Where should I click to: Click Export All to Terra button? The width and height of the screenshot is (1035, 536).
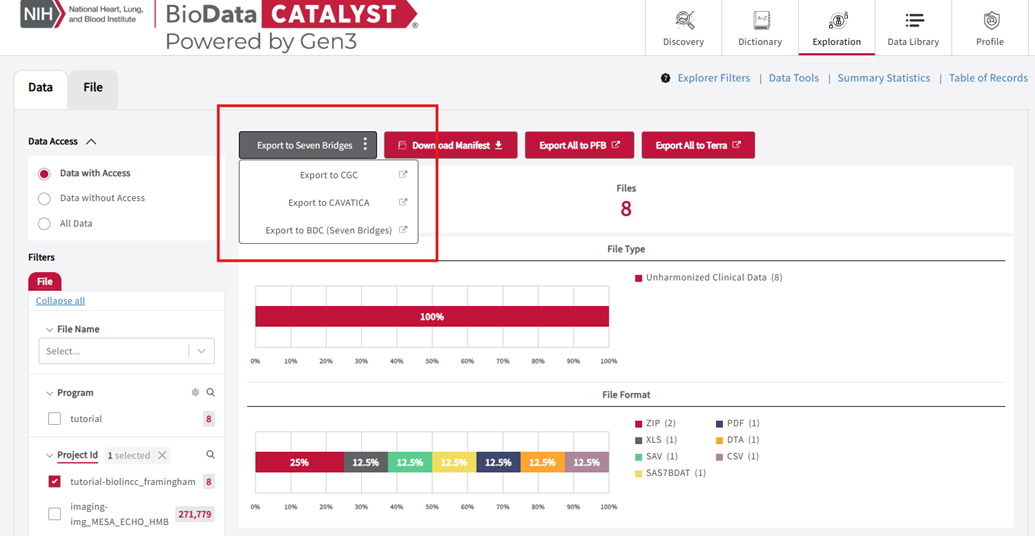coord(698,145)
